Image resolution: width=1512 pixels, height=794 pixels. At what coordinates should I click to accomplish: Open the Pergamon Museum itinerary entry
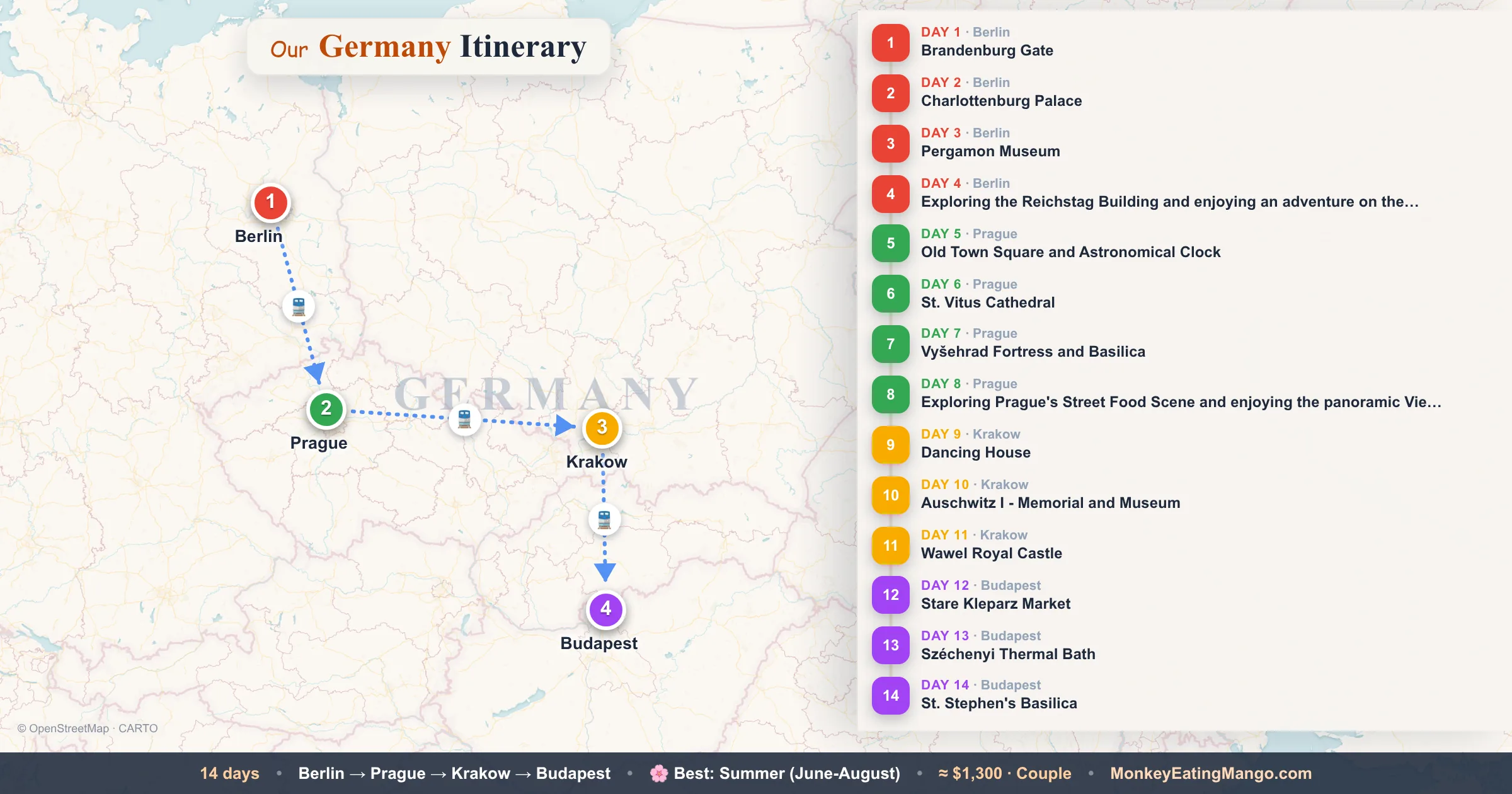click(x=990, y=152)
